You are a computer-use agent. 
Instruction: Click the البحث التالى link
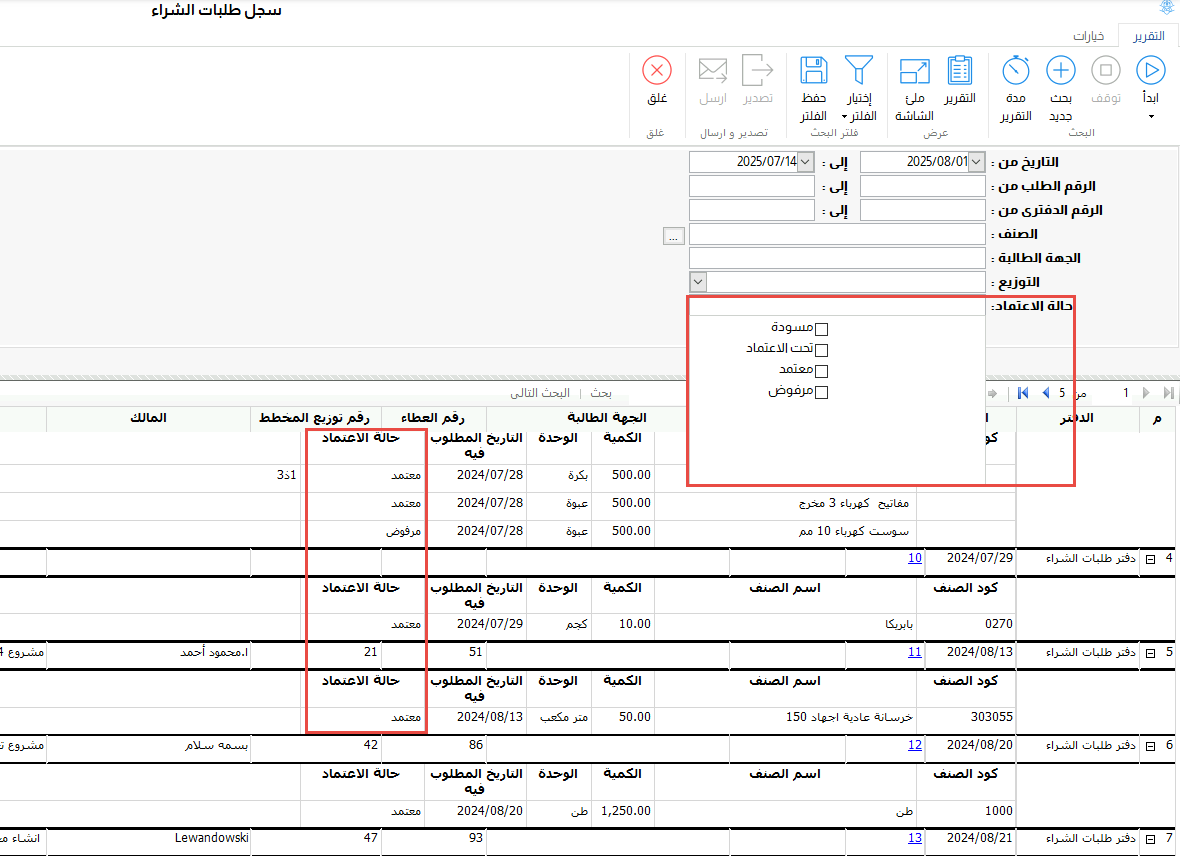(540, 393)
